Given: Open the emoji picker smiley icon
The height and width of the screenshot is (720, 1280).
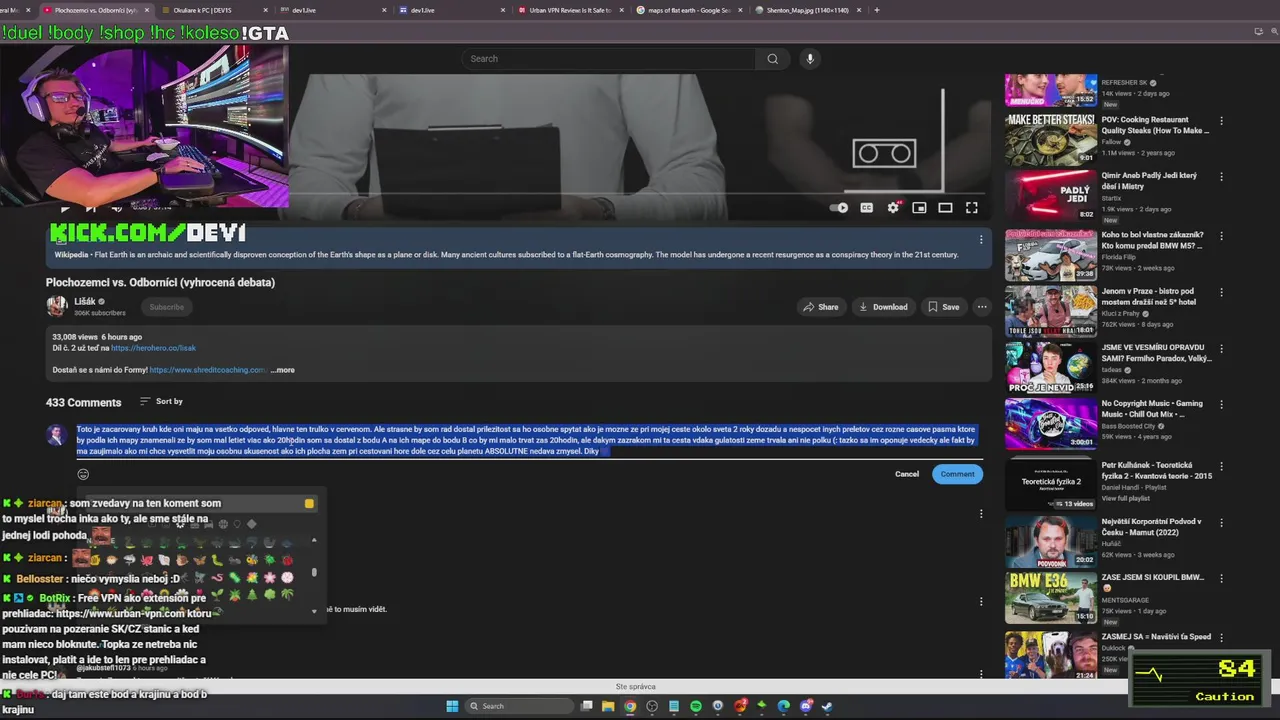Looking at the screenshot, I should pyautogui.click(x=83, y=474).
